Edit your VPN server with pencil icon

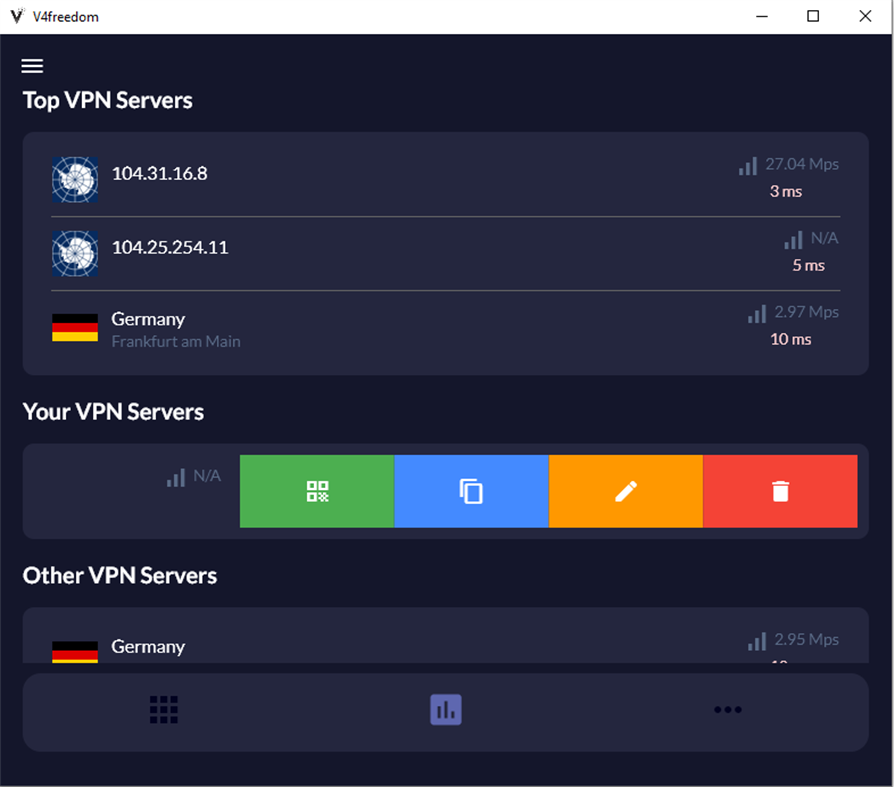(x=625, y=491)
